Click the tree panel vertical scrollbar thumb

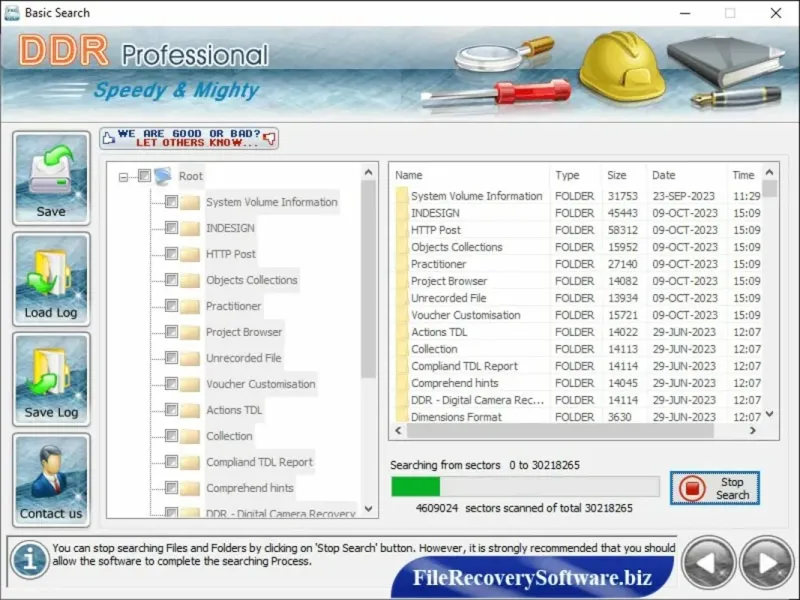[x=368, y=279]
